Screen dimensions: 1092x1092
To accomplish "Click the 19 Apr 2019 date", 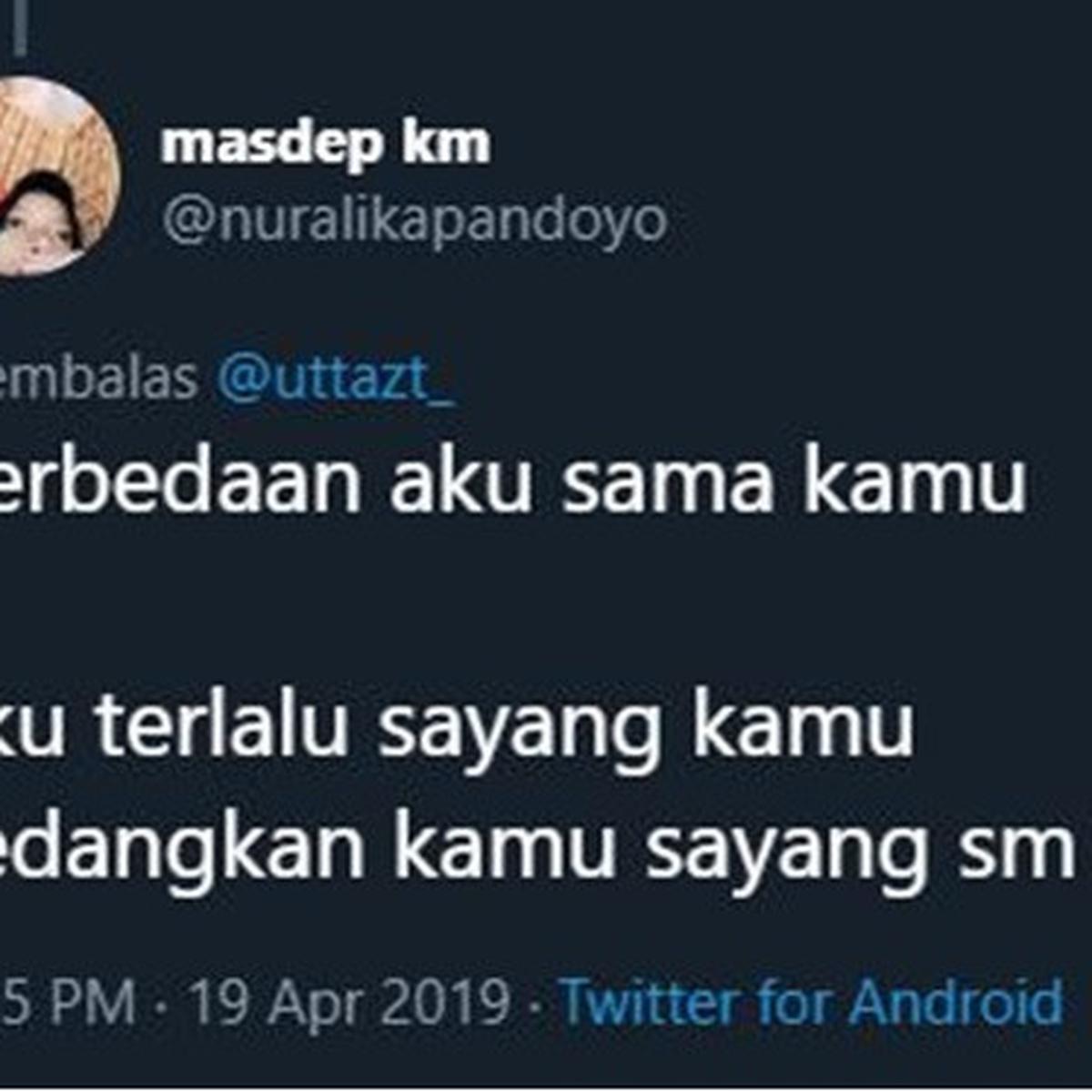I will pos(349,1003).
